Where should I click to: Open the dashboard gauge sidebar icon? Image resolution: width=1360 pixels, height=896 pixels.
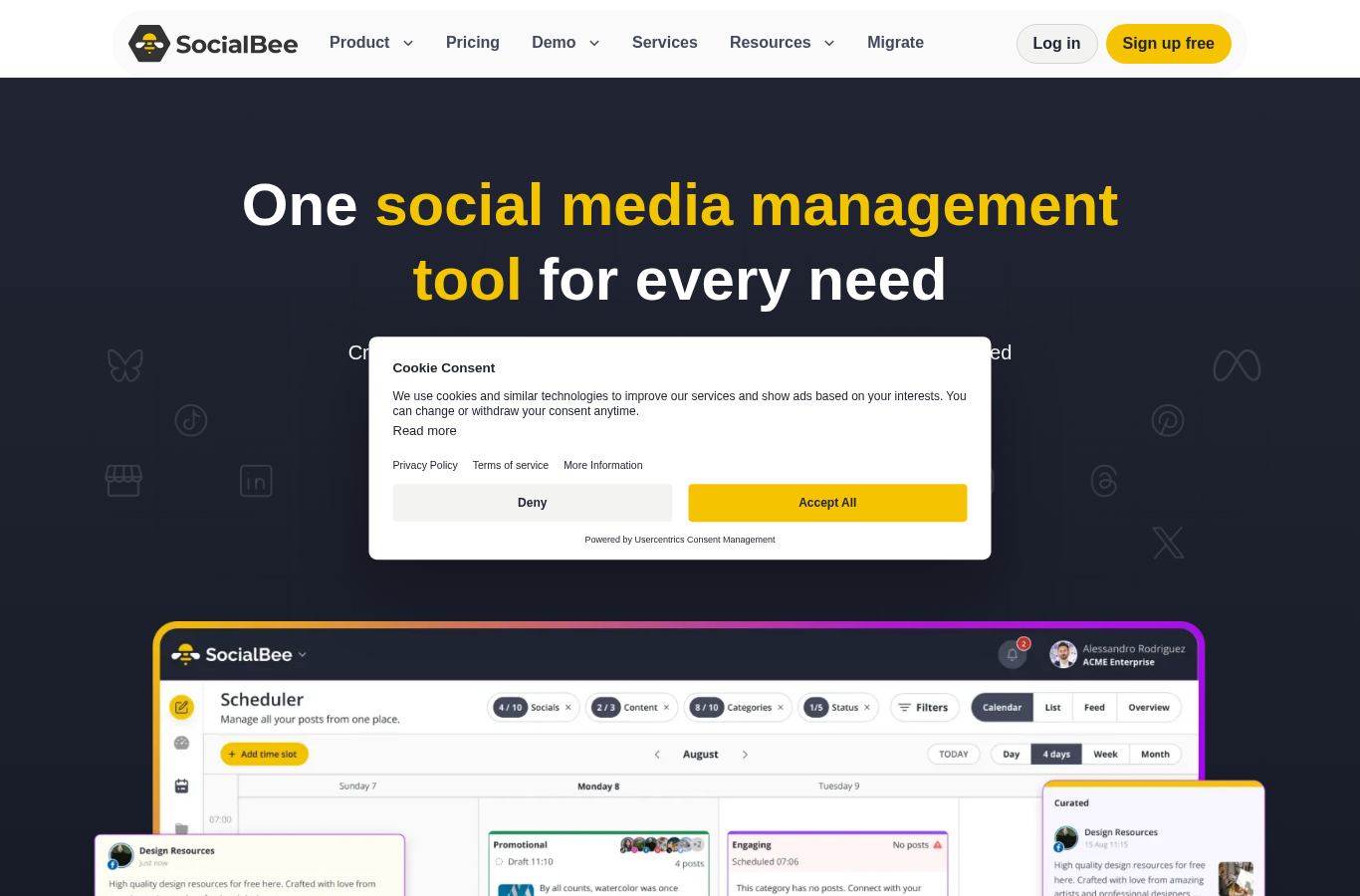point(181,743)
